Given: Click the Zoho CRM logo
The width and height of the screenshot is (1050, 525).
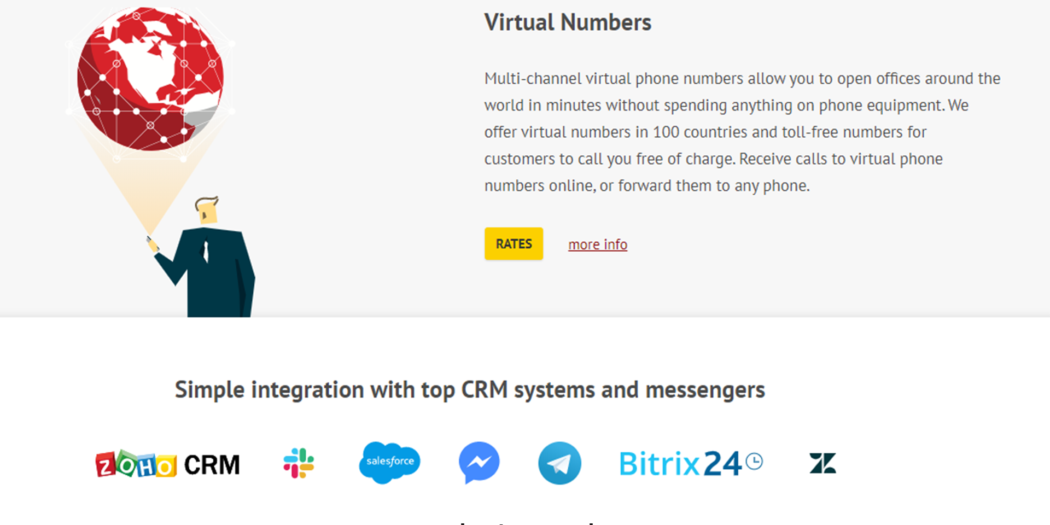Looking at the screenshot, I should click(x=167, y=463).
